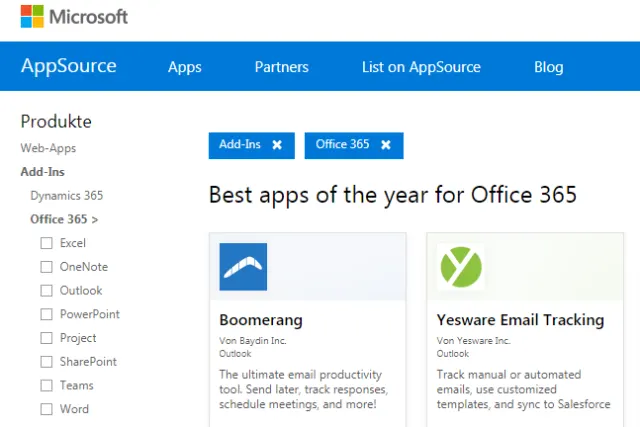Check the Excel checkbox
This screenshot has height=427, width=640.
click(x=46, y=243)
